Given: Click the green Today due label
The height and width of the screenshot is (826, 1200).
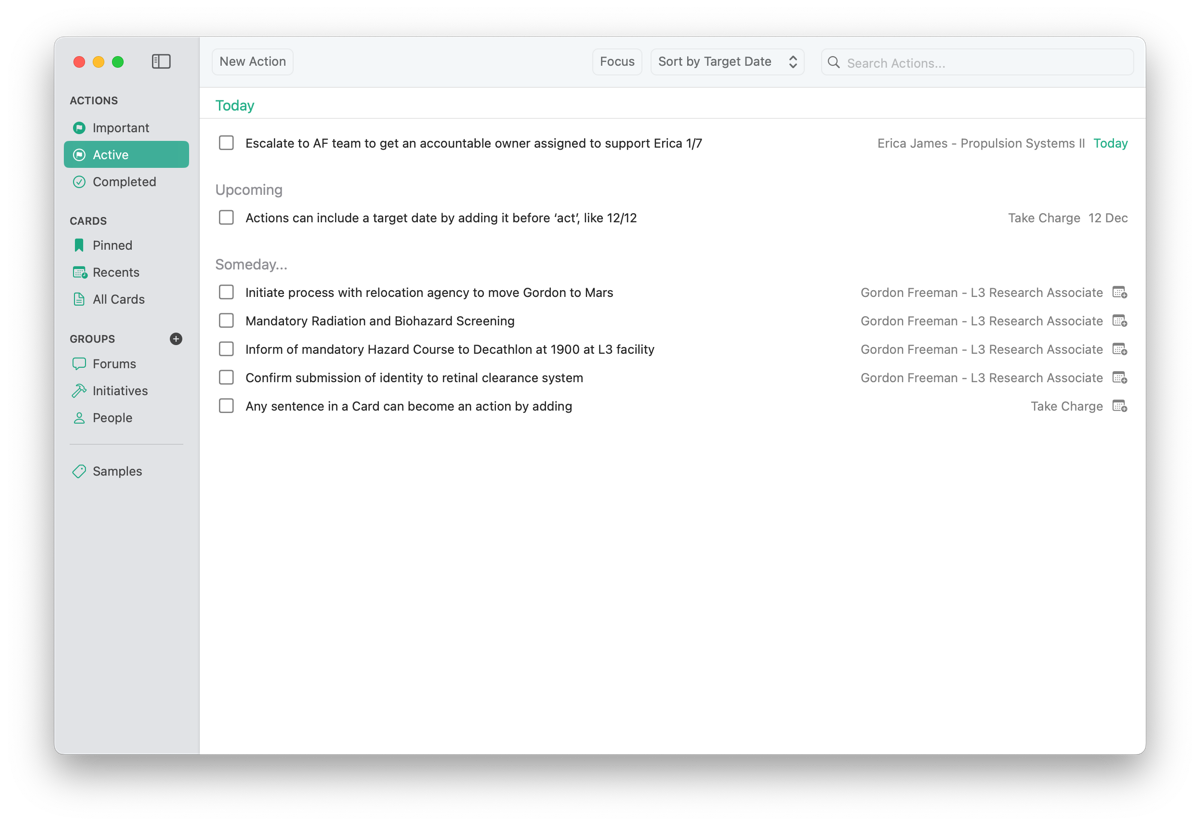Looking at the screenshot, I should (x=1110, y=143).
